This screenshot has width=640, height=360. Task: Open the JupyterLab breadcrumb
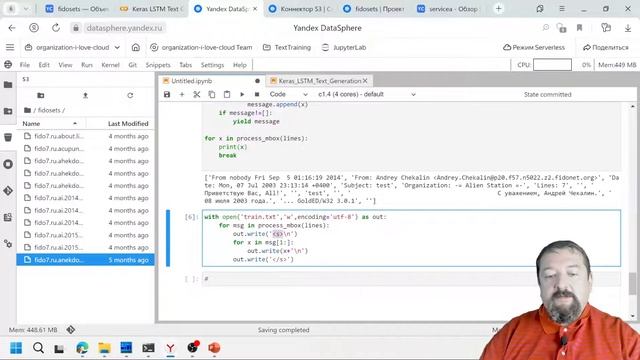click(344, 47)
